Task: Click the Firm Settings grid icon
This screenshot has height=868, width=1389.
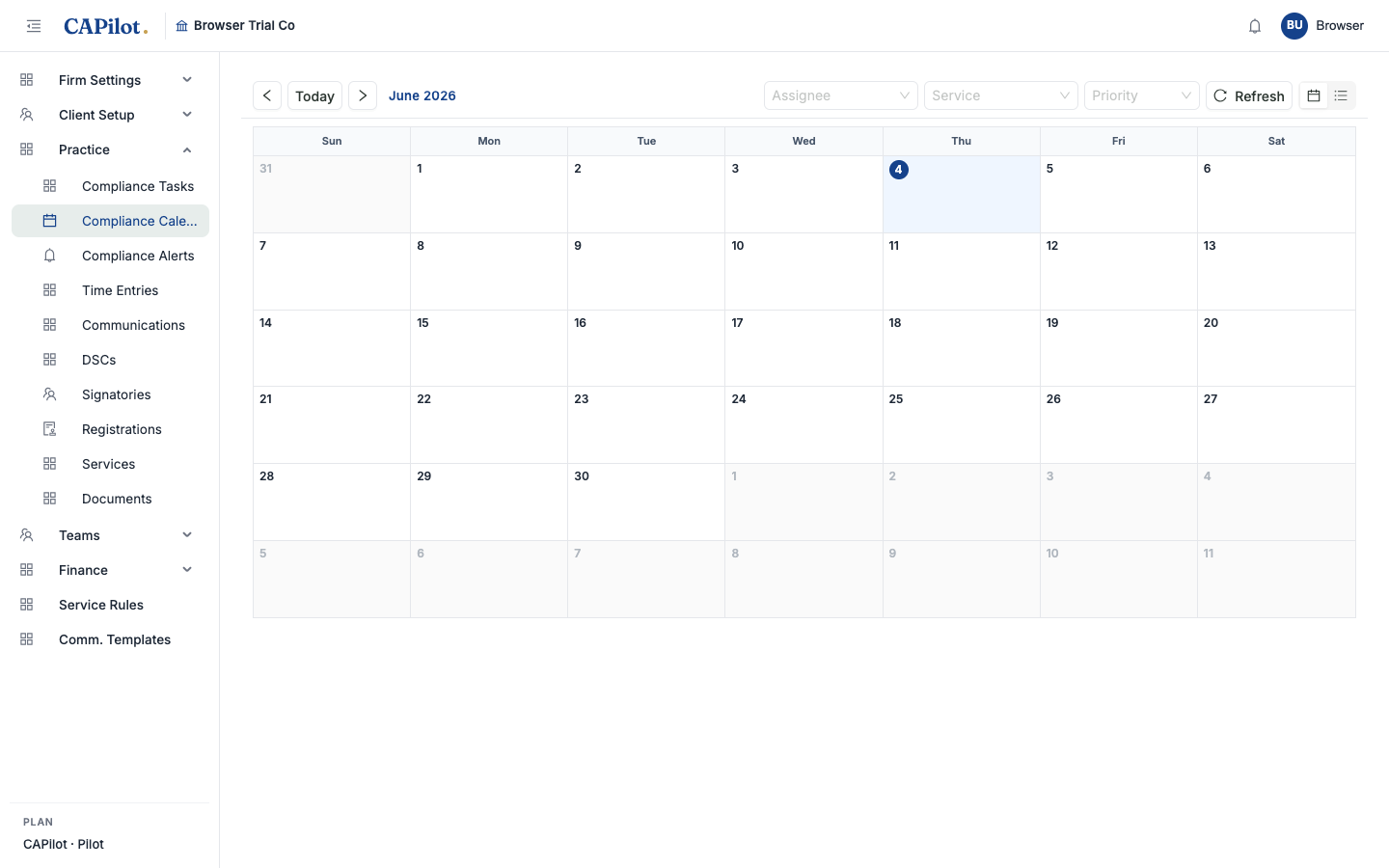Action: tap(27, 80)
